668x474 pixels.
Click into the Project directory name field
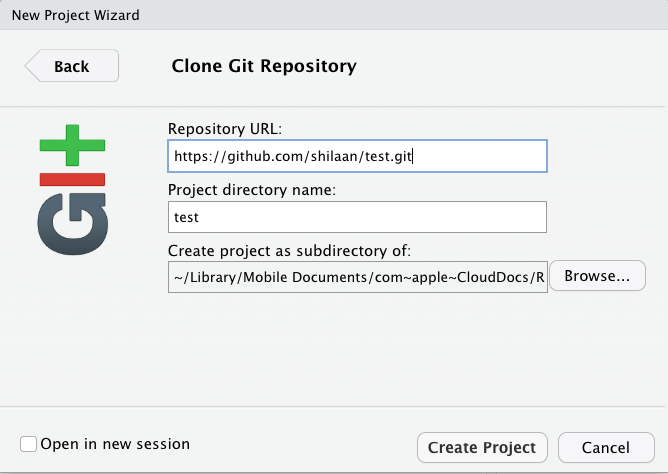(x=358, y=216)
